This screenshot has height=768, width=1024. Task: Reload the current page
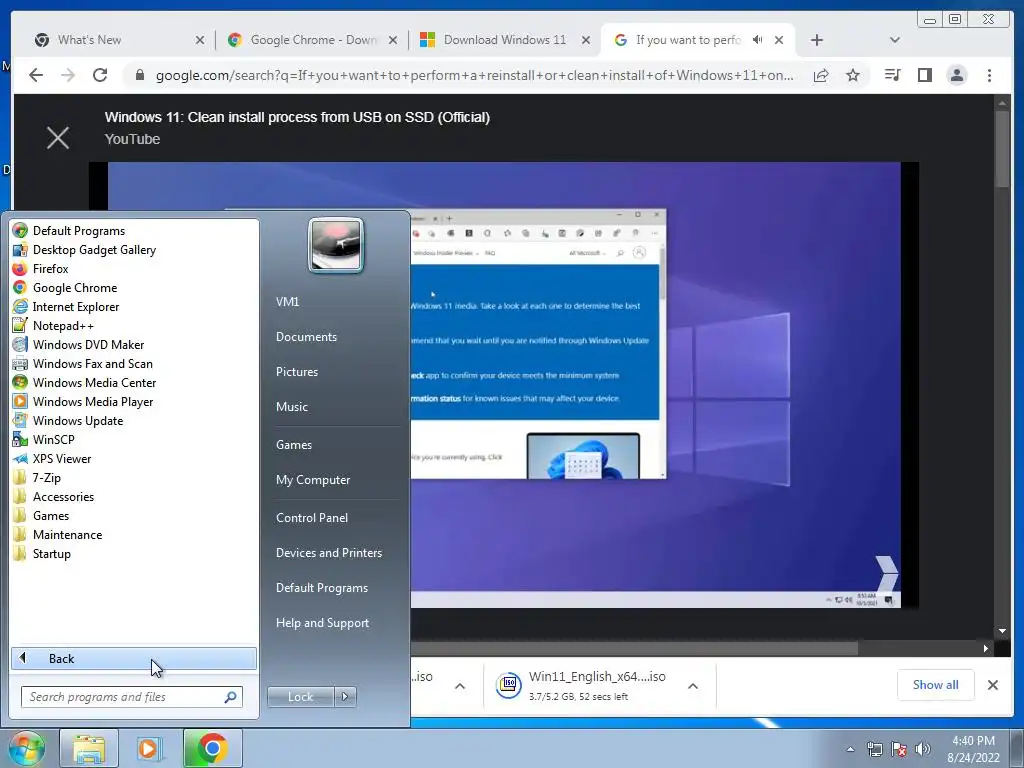(x=100, y=75)
